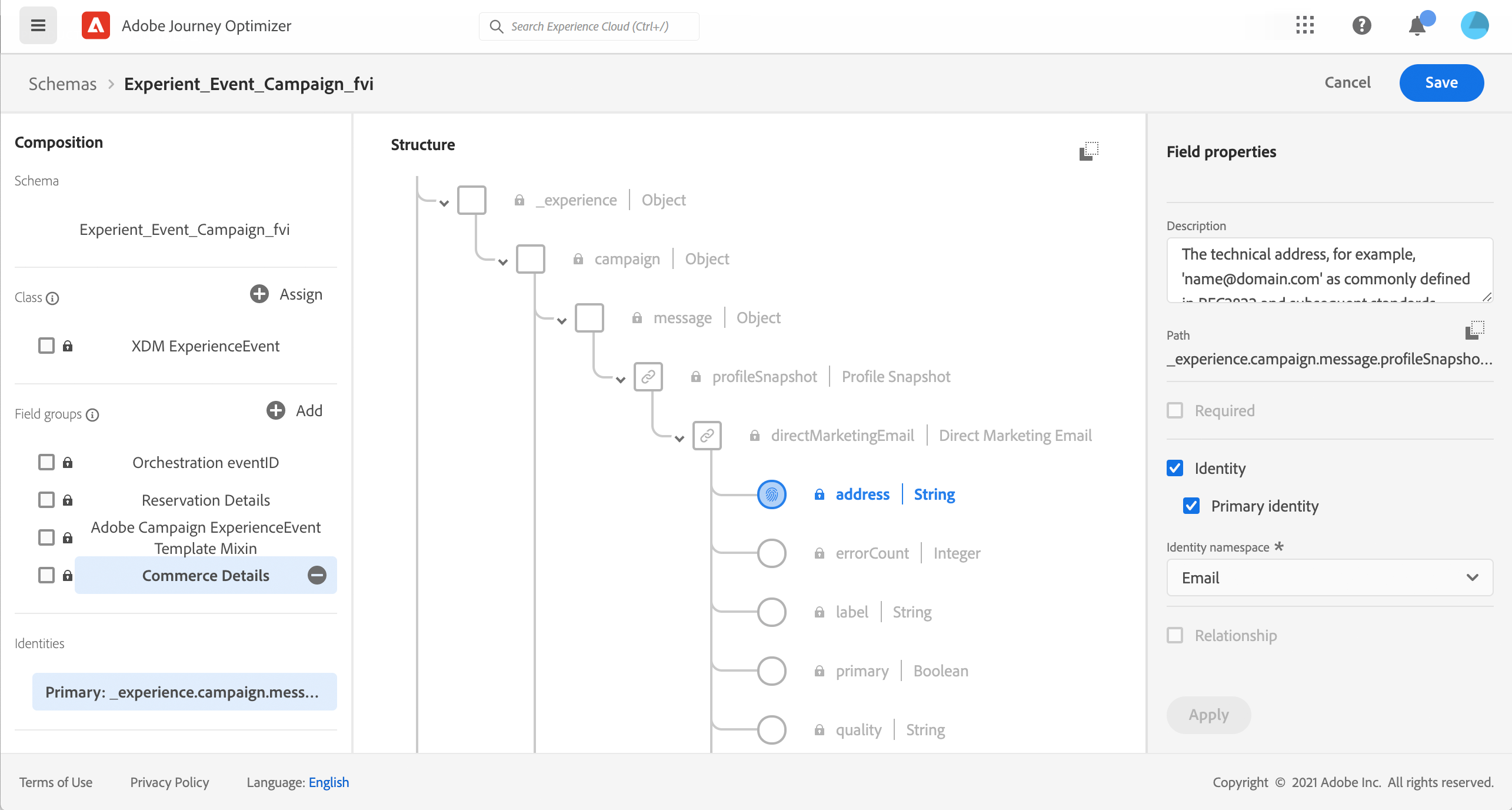The height and width of the screenshot is (810, 1512).
Task: Go to Schemas breadcrumb
Action: click(x=62, y=84)
